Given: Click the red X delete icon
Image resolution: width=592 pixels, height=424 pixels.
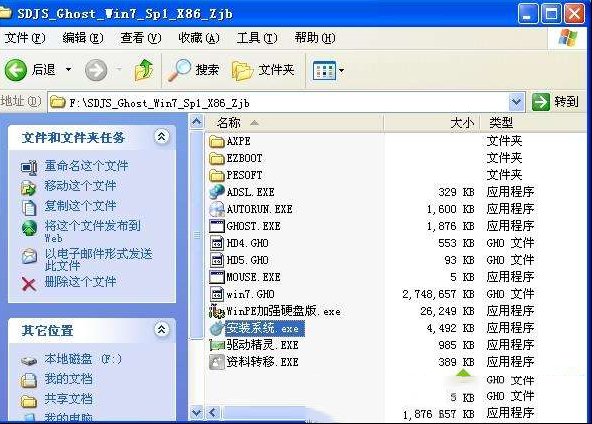Looking at the screenshot, I should click(29, 284).
